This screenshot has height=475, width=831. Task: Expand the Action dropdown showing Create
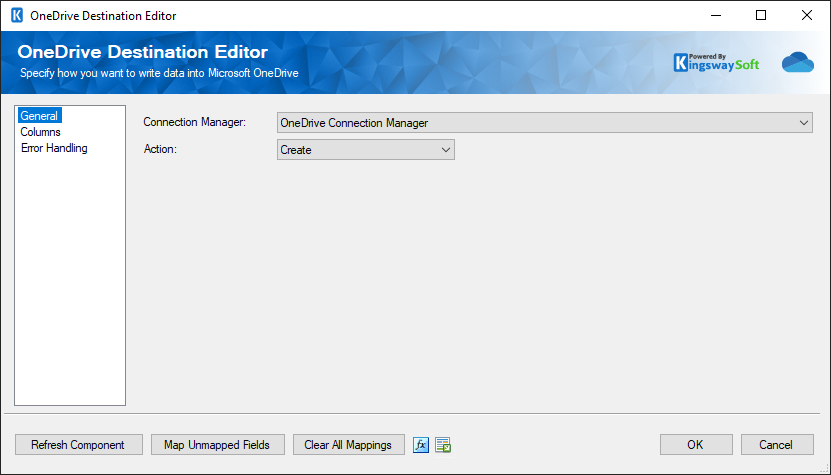click(x=366, y=149)
